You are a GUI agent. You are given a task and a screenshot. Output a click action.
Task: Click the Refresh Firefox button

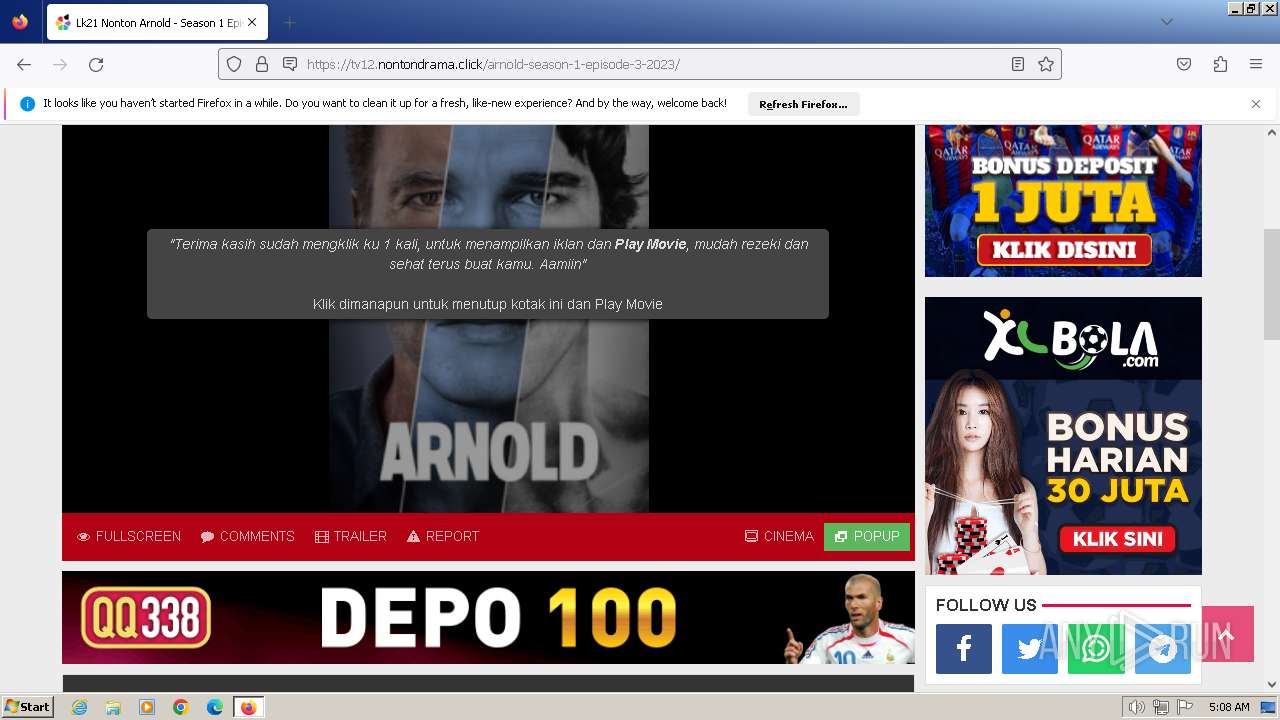803,104
